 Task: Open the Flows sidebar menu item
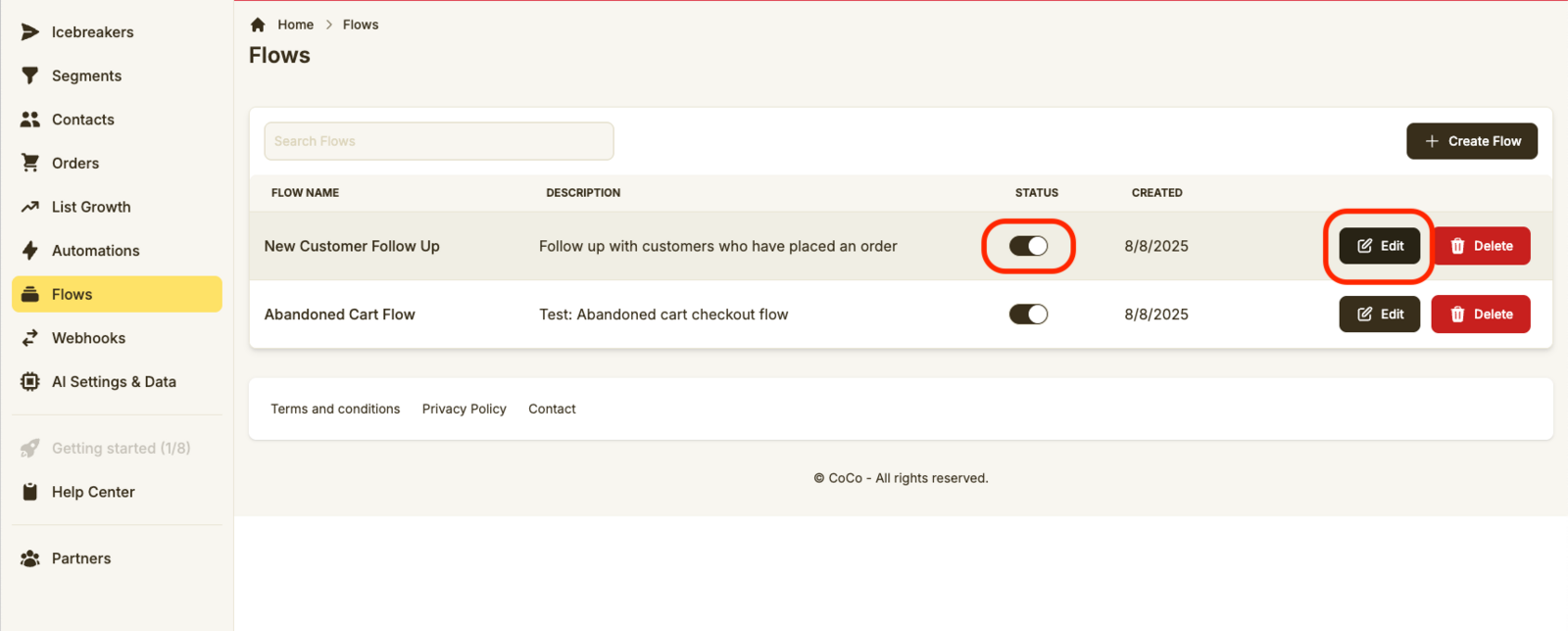[117, 294]
